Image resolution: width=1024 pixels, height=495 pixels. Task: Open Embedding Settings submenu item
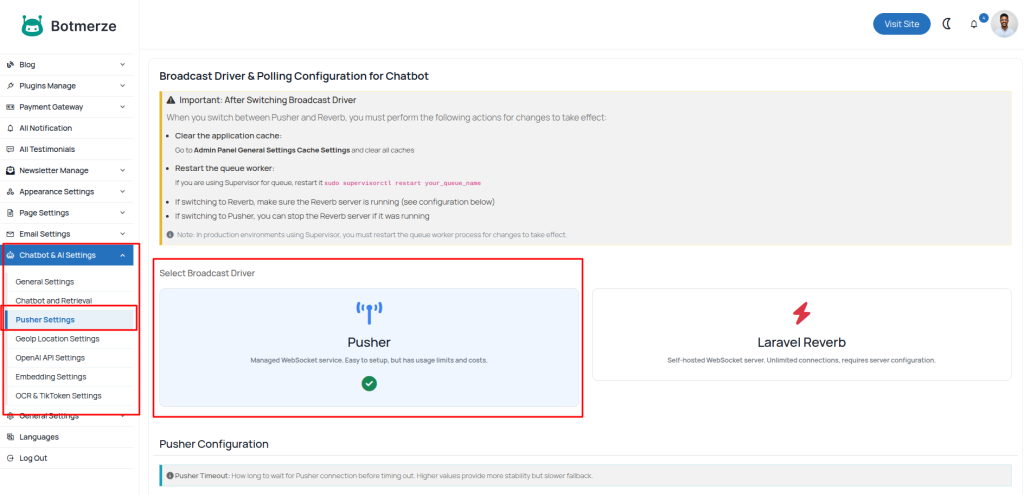click(x=51, y=376)
